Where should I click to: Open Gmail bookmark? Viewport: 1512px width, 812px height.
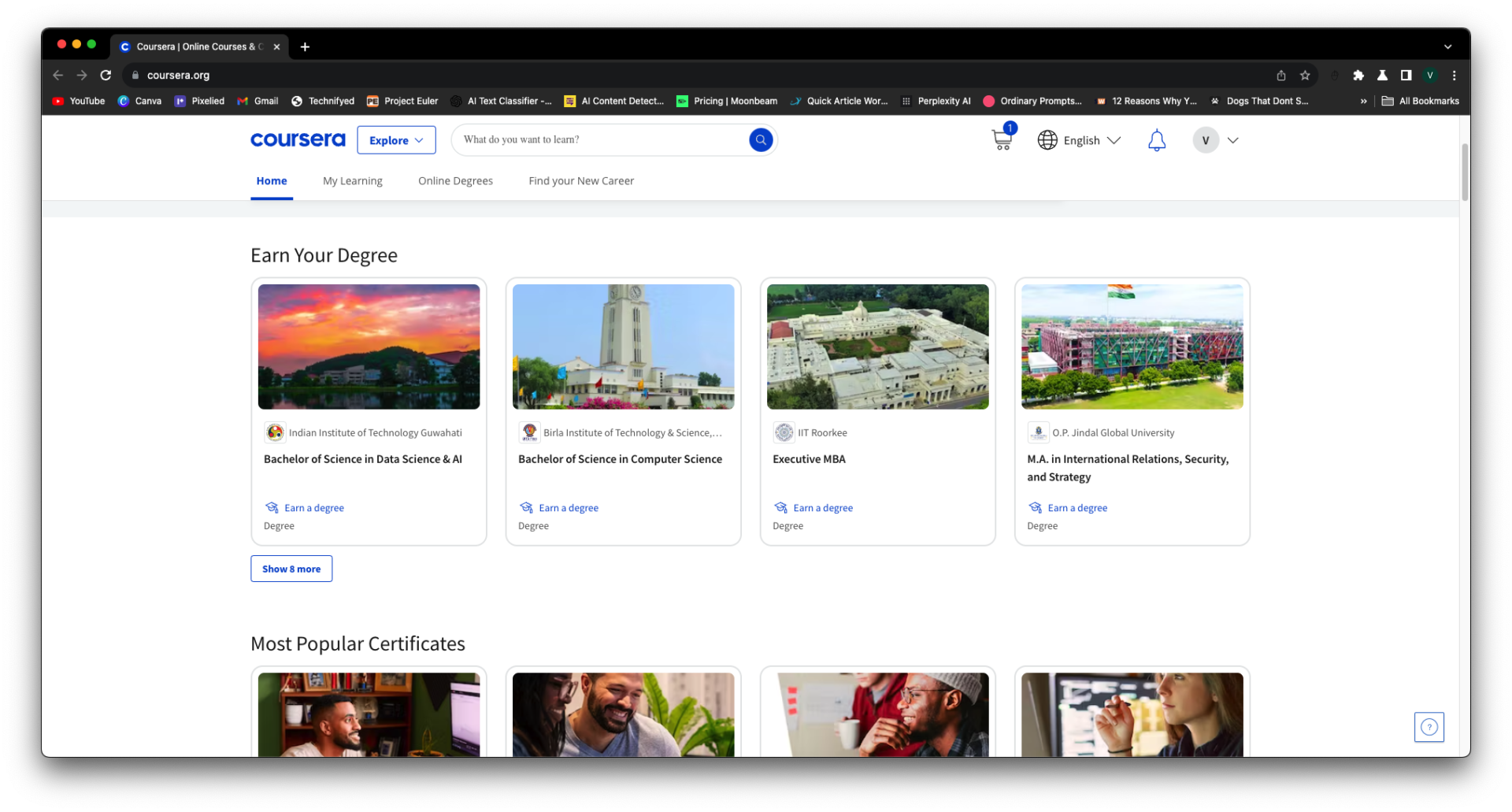[258, 101]
